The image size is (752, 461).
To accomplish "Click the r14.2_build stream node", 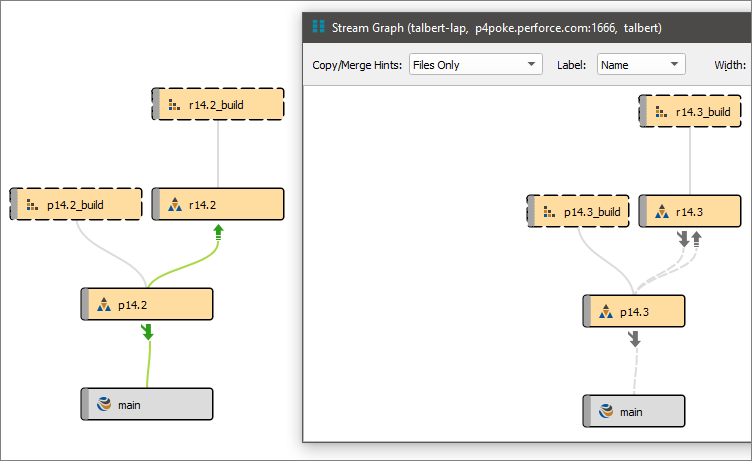I will [218, 104].
